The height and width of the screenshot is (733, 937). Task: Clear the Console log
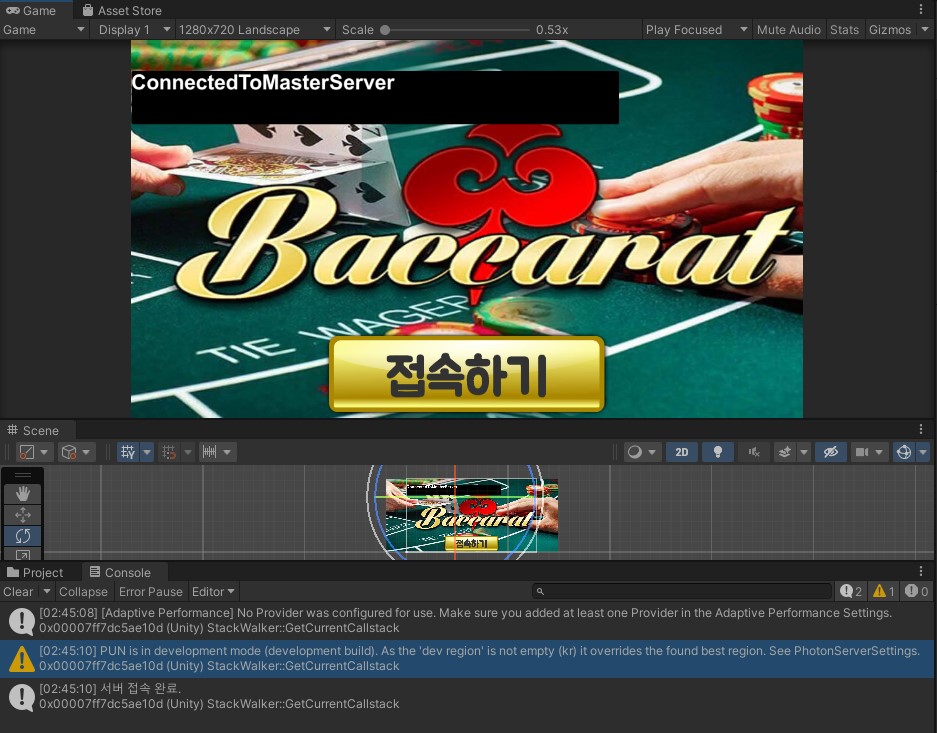(19, 591)
